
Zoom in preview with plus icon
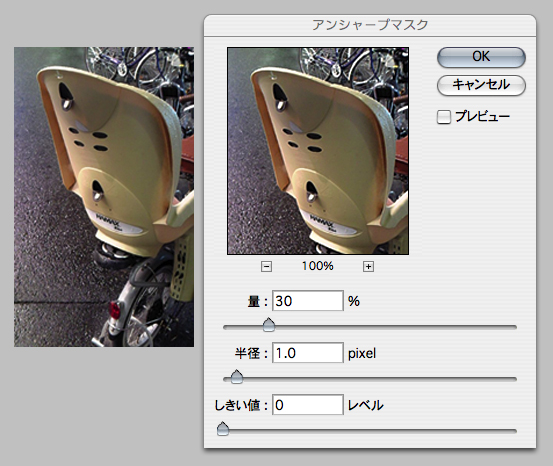pos(368,266)
